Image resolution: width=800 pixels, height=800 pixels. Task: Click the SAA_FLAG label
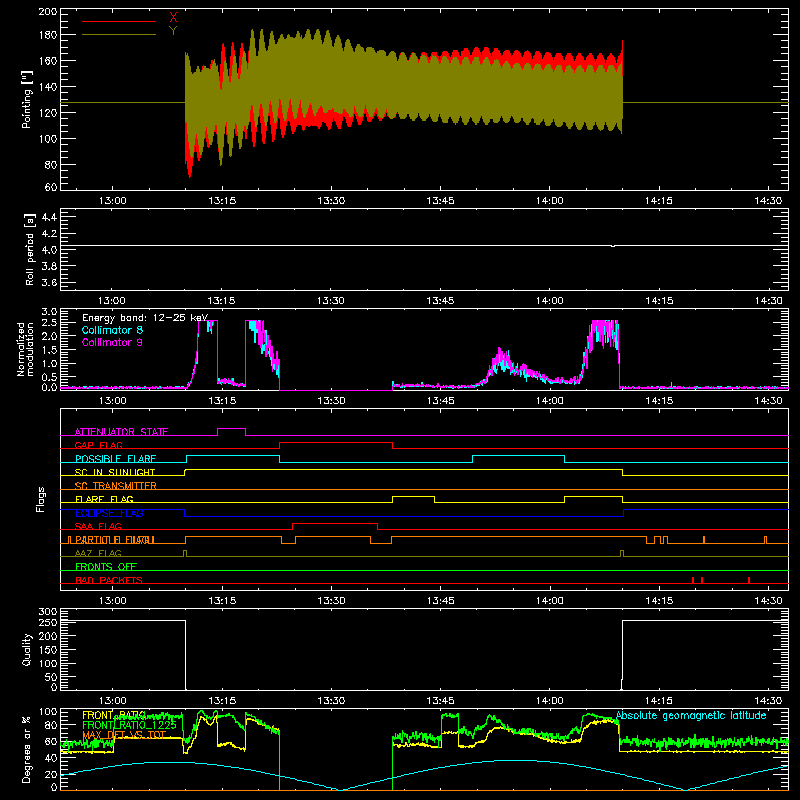(98, 526)
